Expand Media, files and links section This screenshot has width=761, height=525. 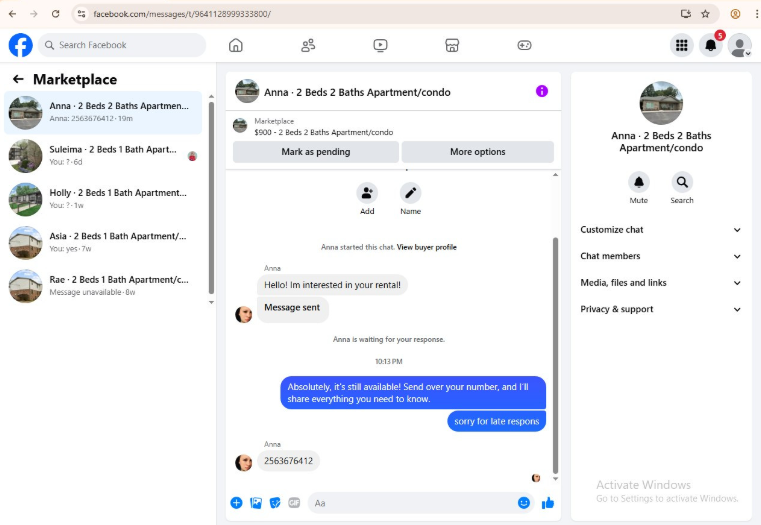(x=661, y=283)
